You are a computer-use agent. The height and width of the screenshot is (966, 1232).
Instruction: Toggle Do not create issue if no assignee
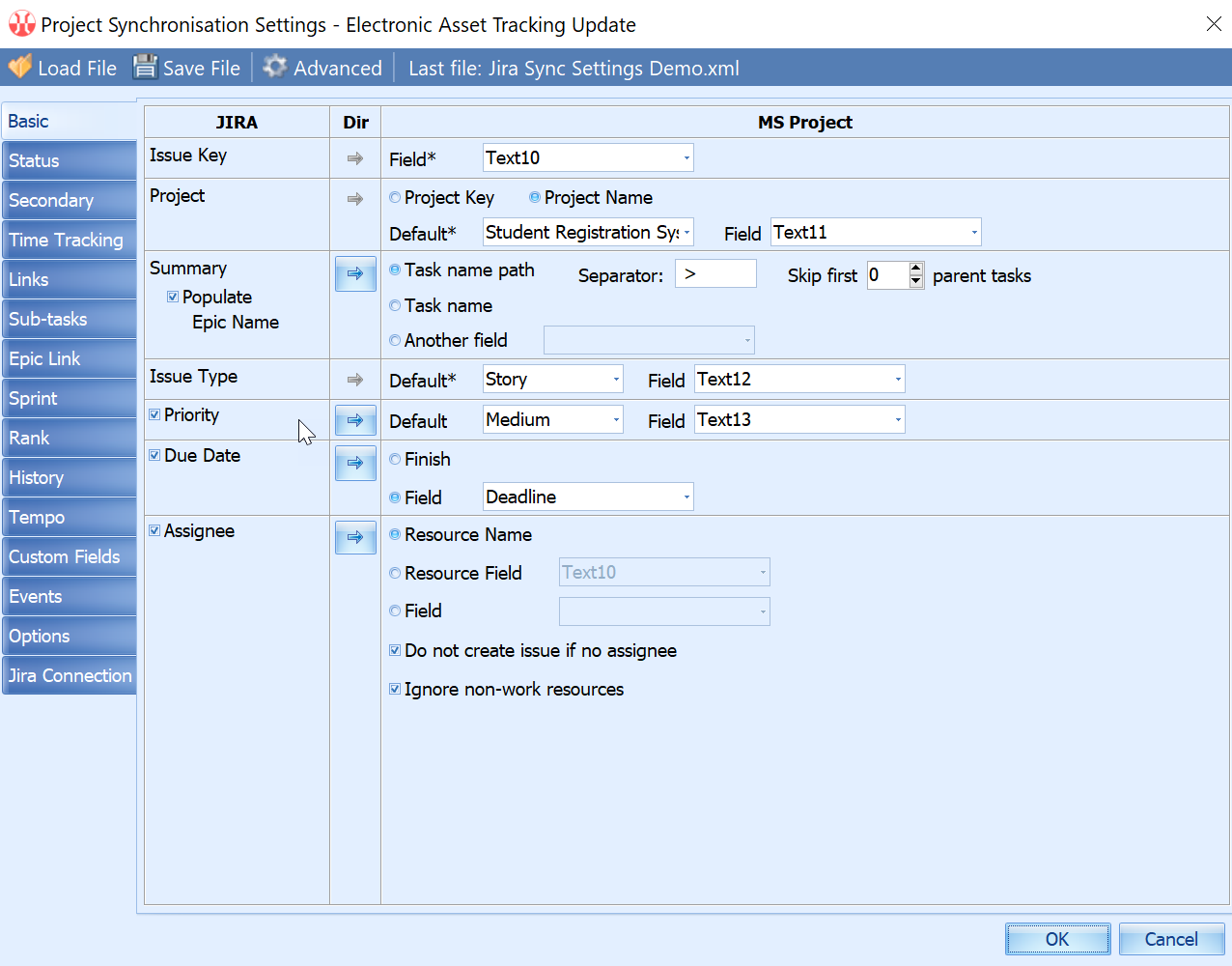pyautogui.click(x=395, y=650)
